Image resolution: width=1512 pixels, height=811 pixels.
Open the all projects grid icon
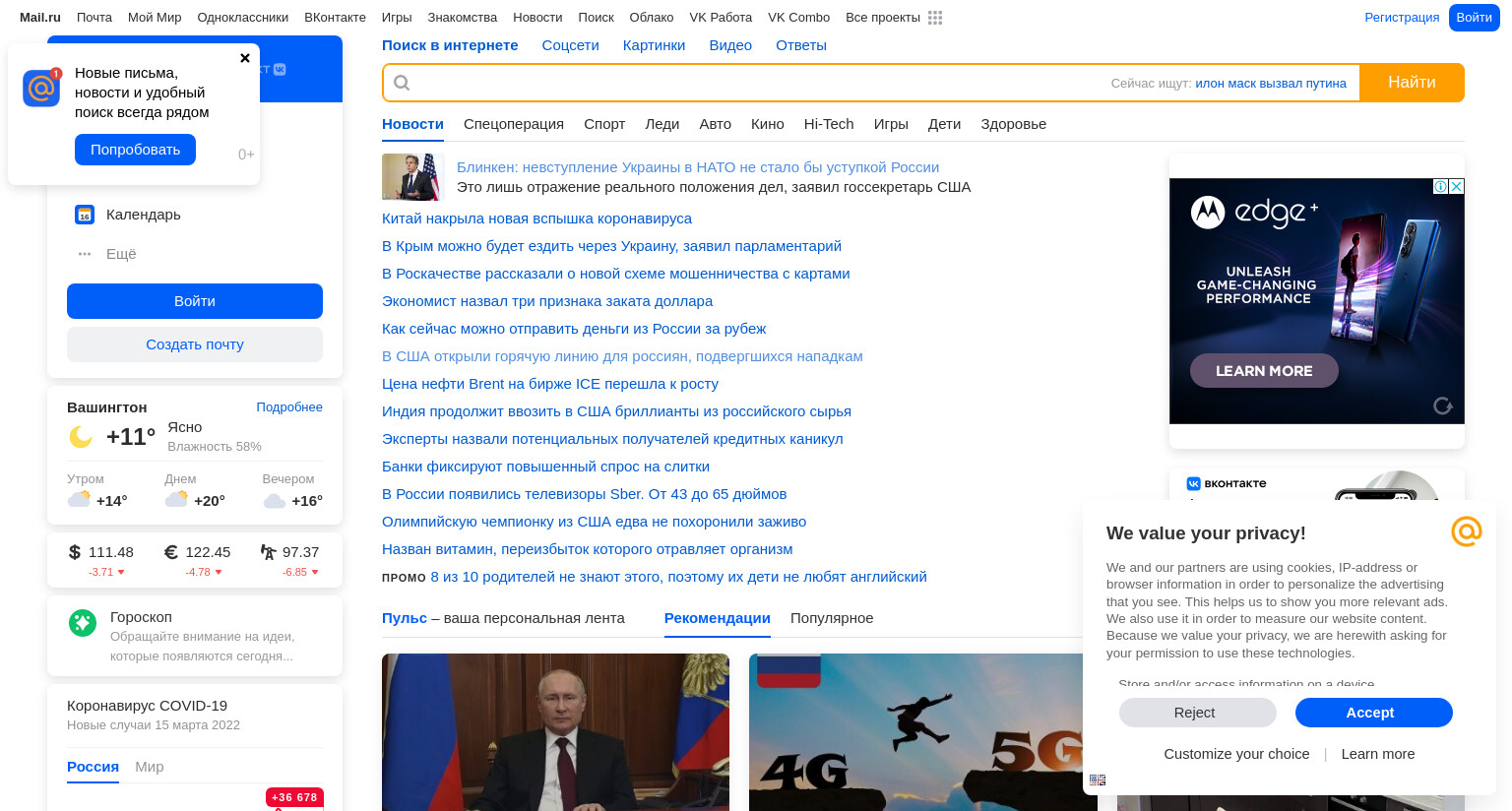(x=935, y=18)
